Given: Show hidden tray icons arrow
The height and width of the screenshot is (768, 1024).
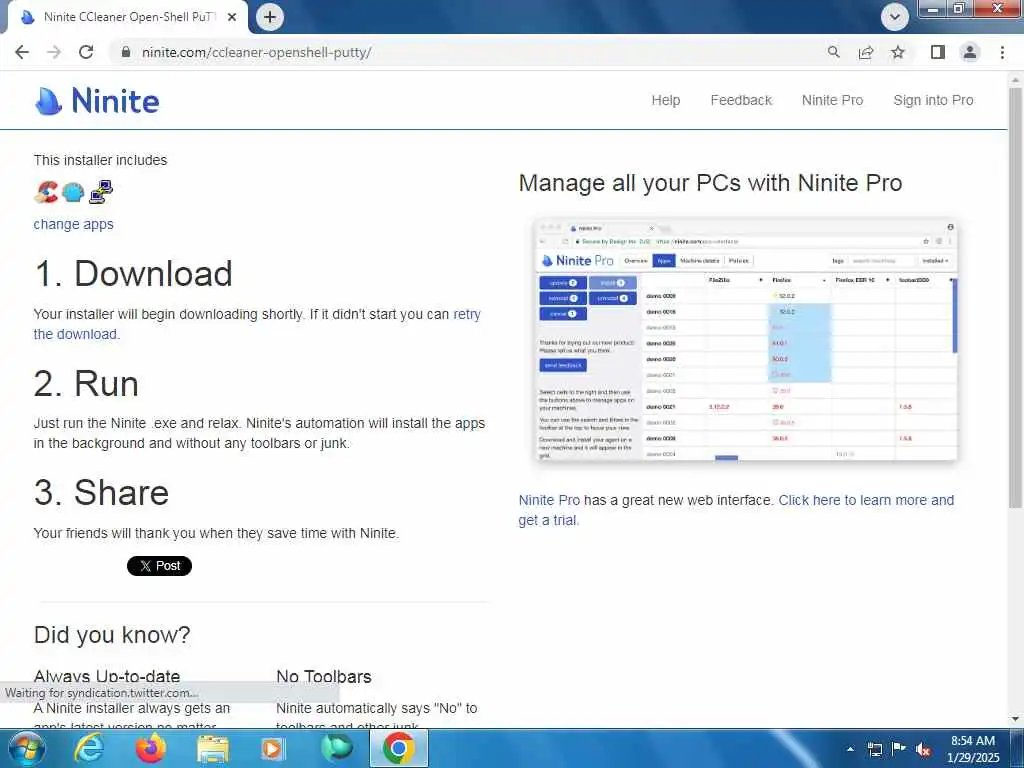Looking at the screenshot, I should [850, 749].
